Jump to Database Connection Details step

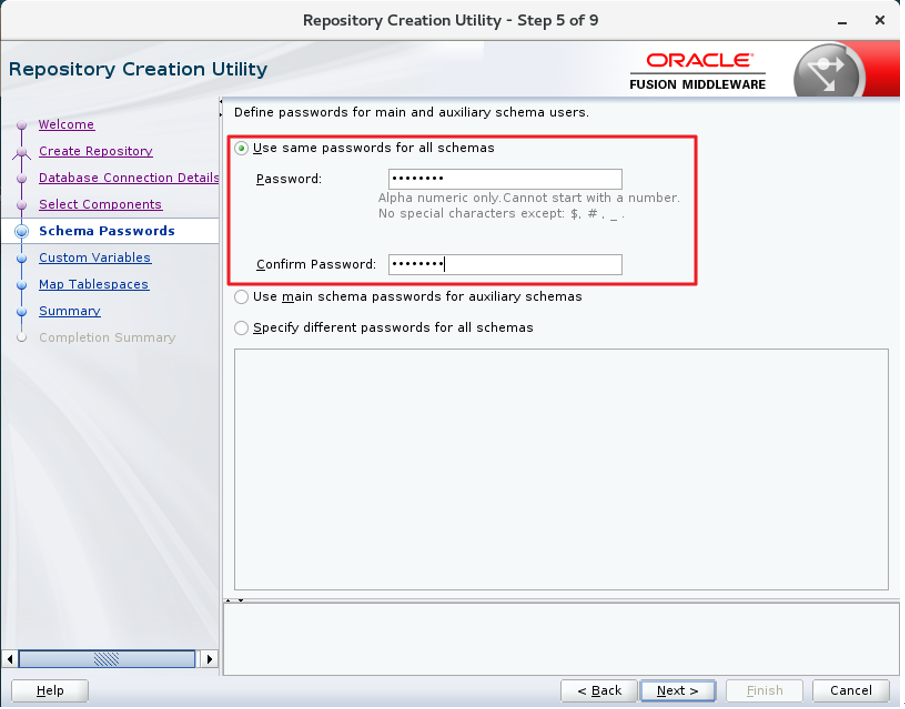tap(129, 178)
